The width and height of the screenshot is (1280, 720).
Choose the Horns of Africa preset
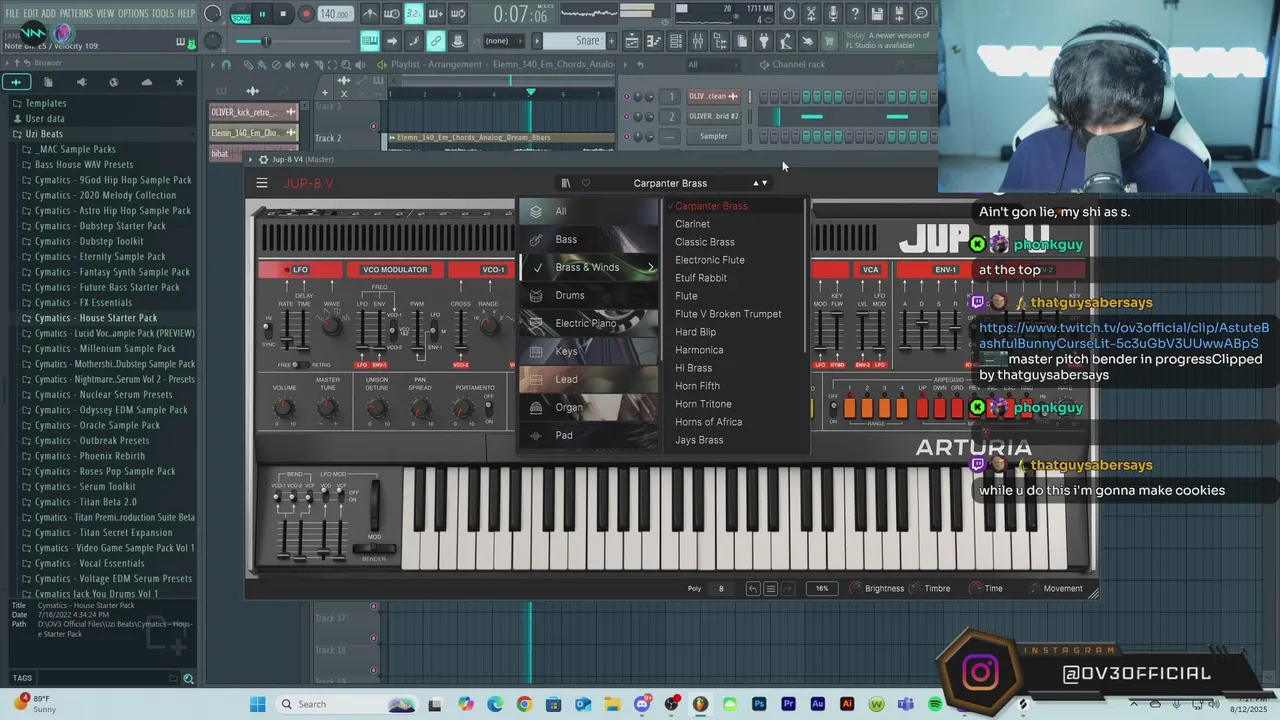click(x=708, y=422)
